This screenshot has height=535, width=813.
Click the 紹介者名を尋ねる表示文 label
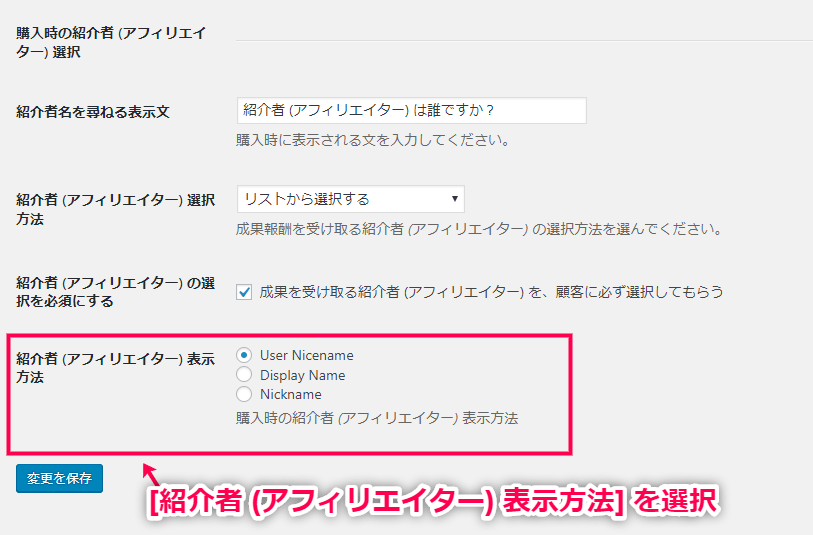coord(93,111)
